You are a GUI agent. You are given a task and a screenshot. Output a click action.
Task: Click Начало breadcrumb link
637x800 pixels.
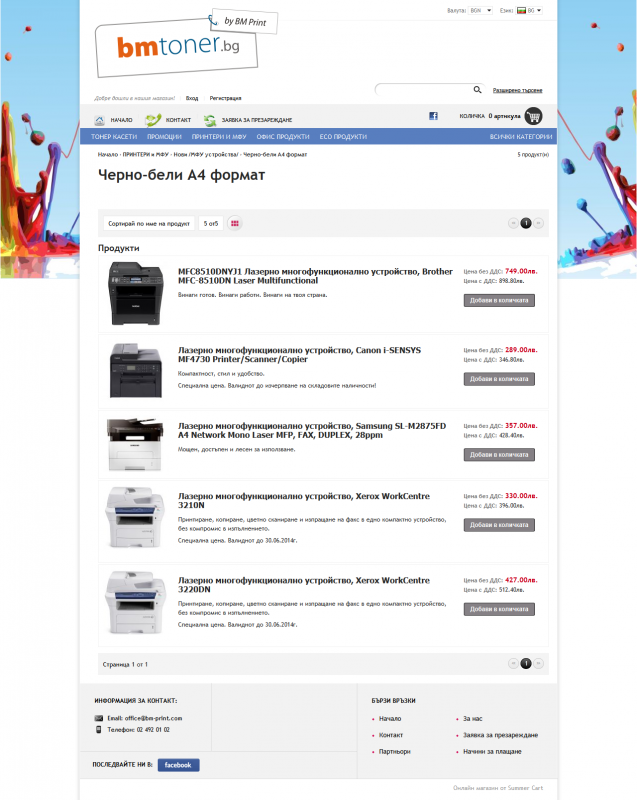tap(108, 155)
